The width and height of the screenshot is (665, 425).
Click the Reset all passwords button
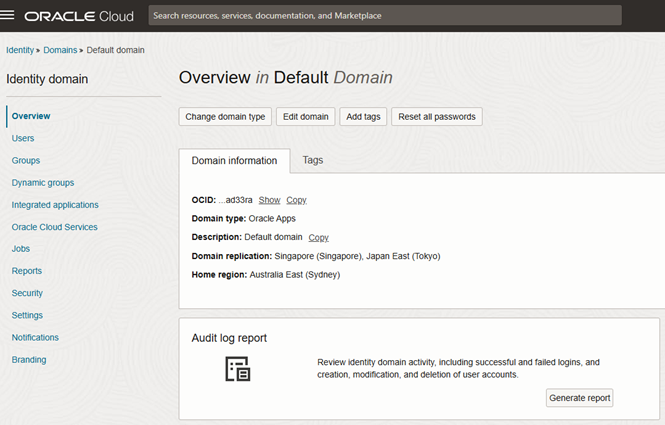pos(437,117)
